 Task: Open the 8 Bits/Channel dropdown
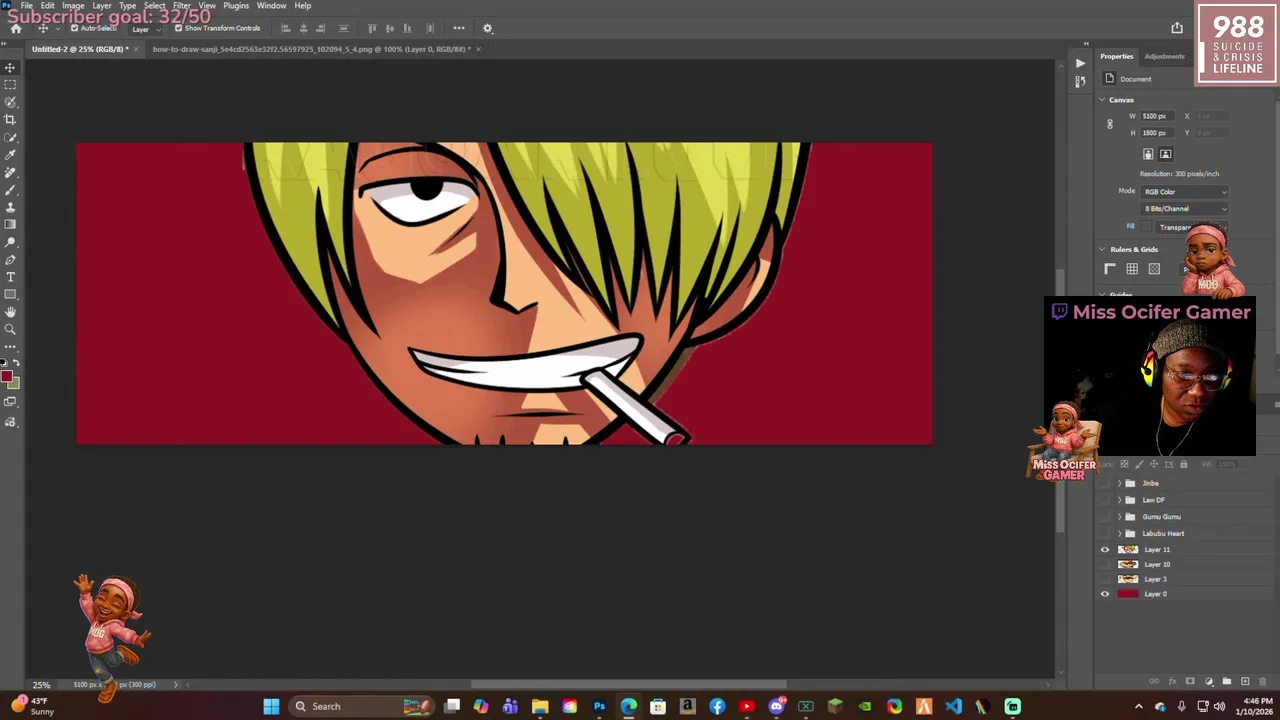point(1185,209)
